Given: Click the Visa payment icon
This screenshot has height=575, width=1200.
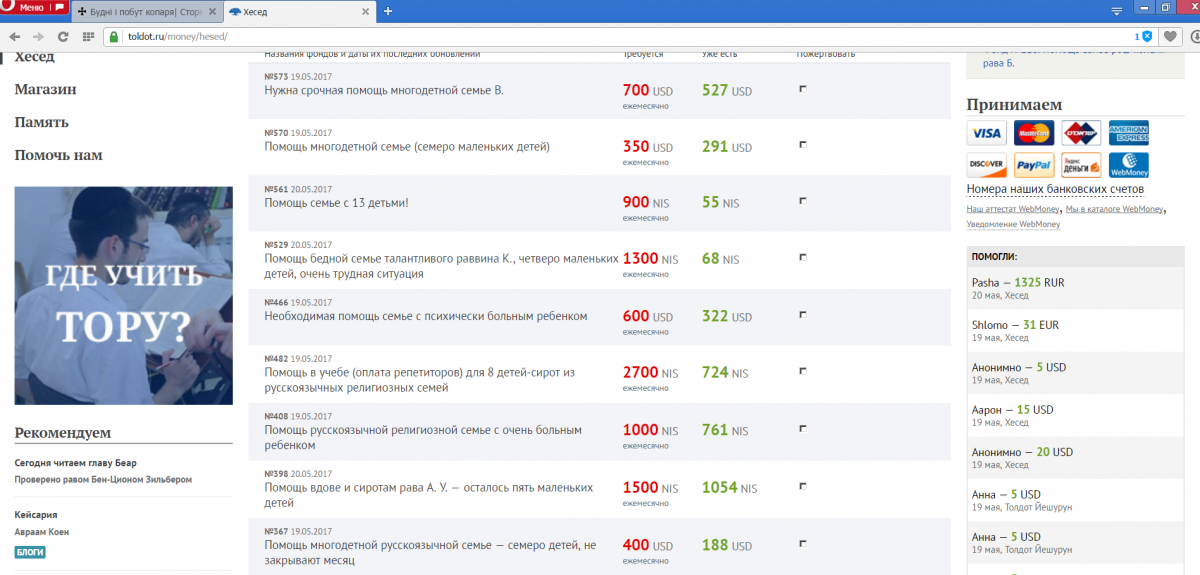Looking at the screenshot, I should click(x=986, y=133).
